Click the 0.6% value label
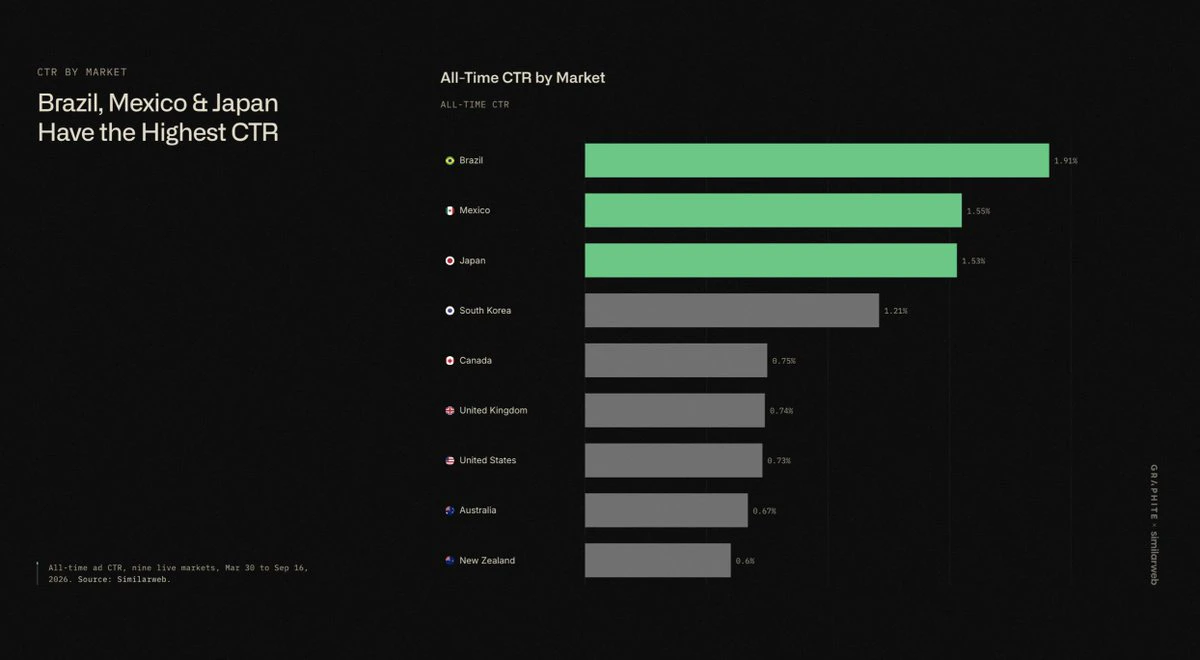 tap(745, 561)
